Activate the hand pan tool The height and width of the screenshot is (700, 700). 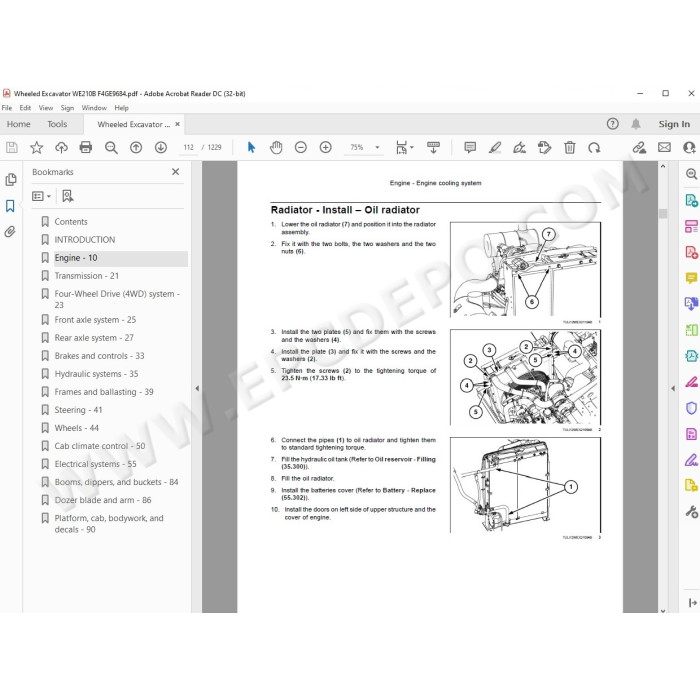point(276,147)
